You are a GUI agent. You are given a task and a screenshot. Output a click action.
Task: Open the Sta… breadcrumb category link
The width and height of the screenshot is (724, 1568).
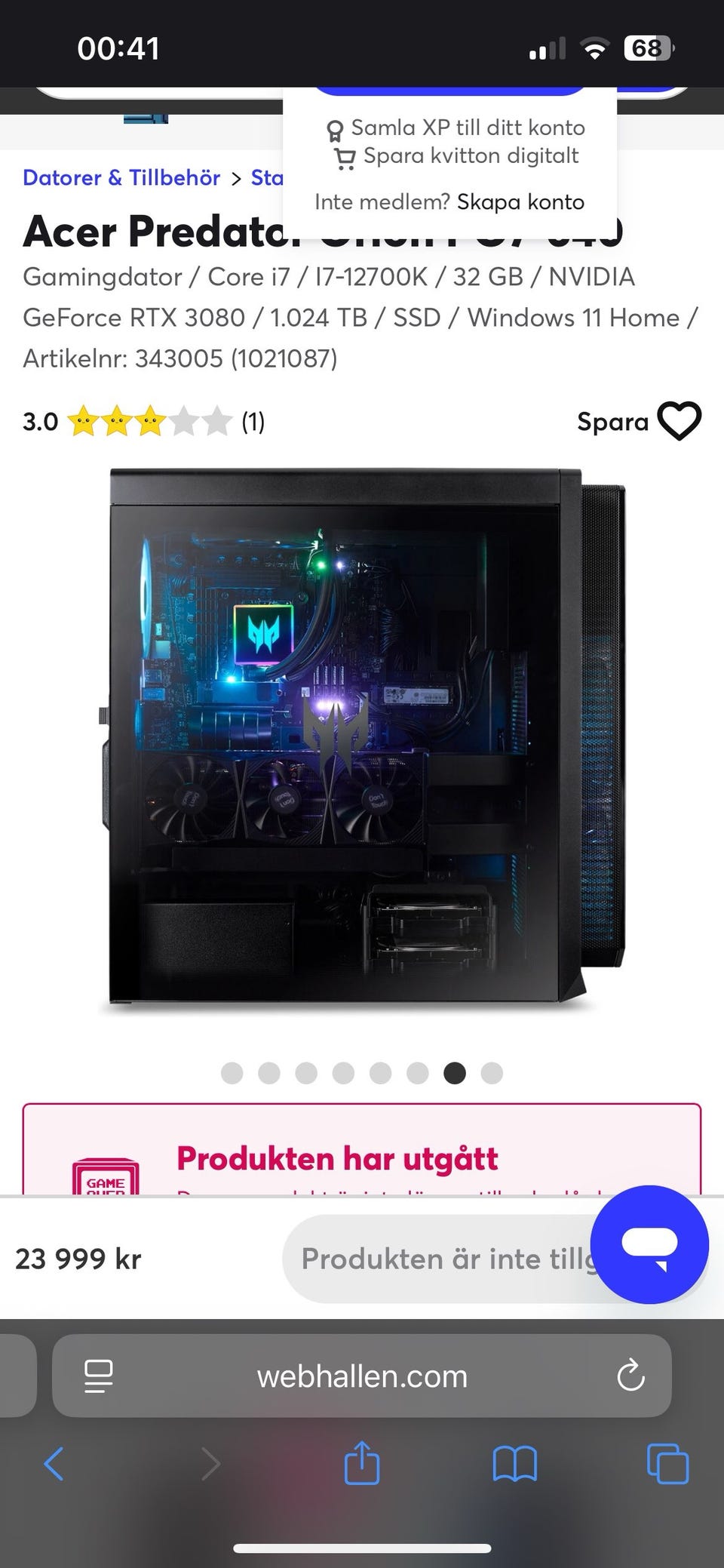click(267, 177)
